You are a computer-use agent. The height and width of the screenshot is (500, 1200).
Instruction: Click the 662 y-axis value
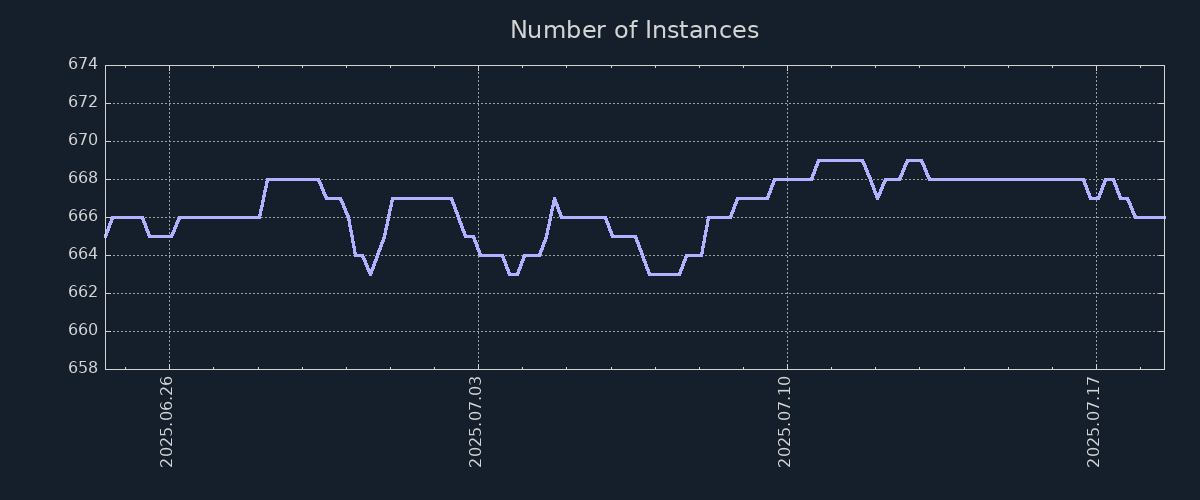(x=83, y=292)
